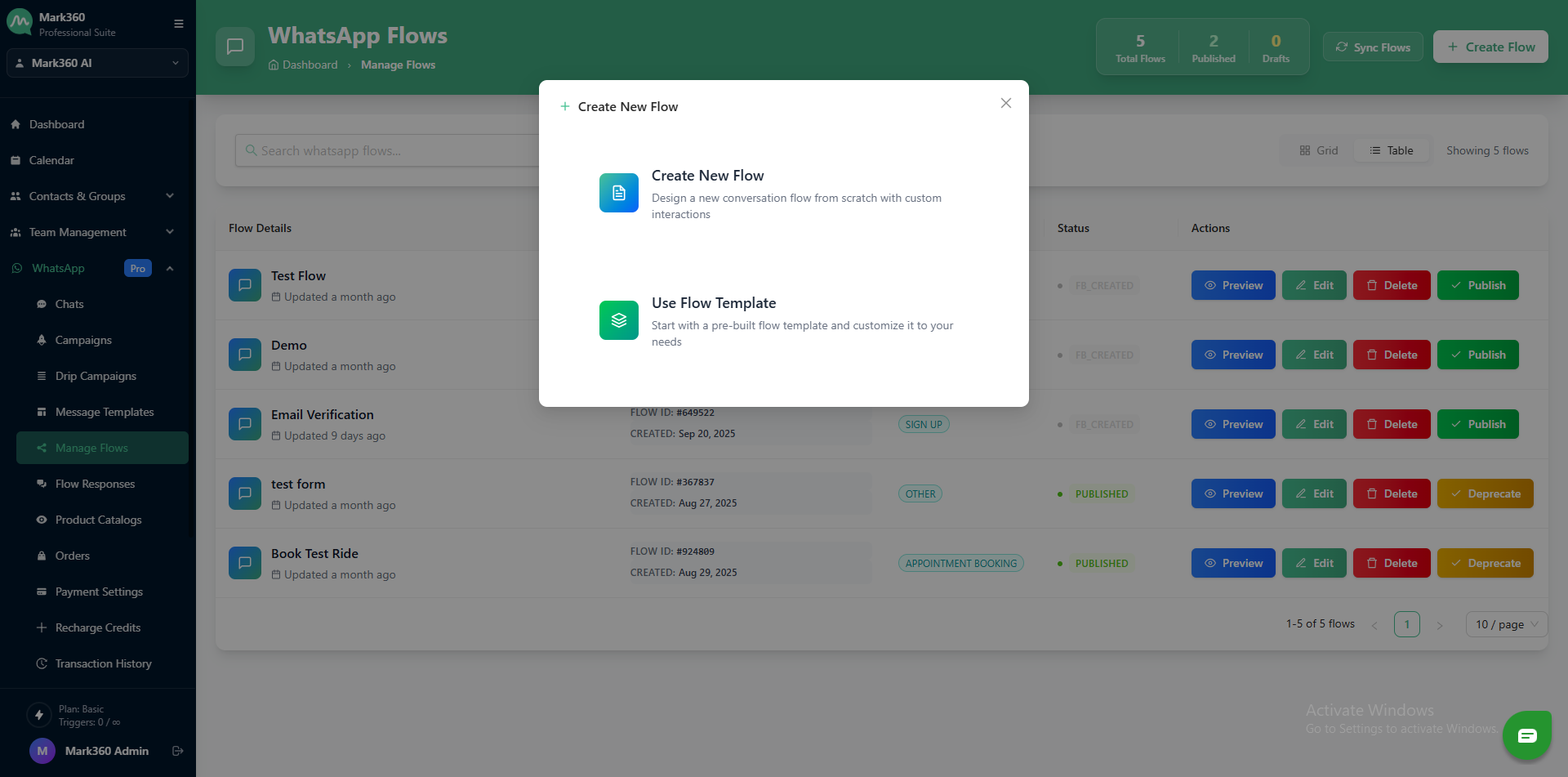Click the Test Flow row chat icon

245,285
